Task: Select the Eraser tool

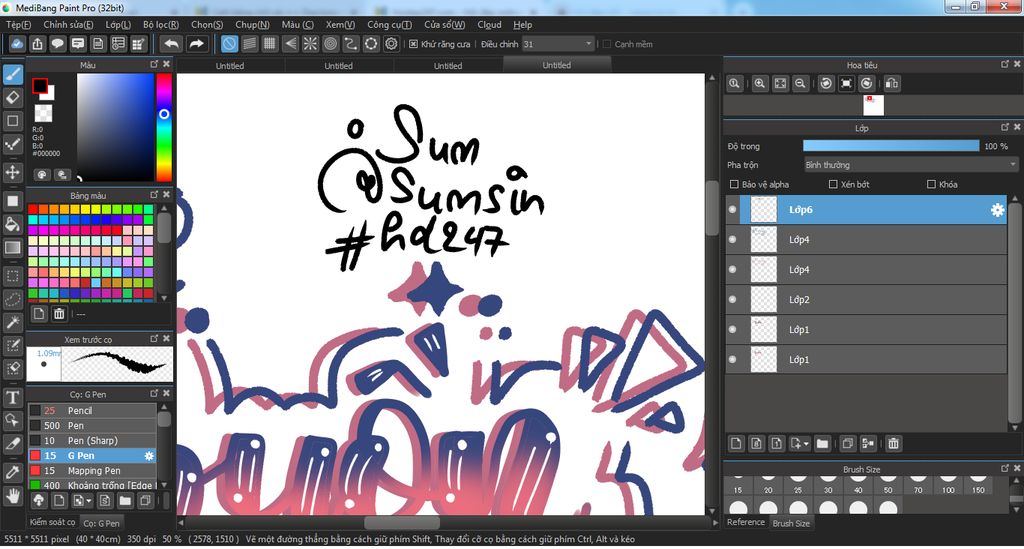Action: (x=12, y=97)
